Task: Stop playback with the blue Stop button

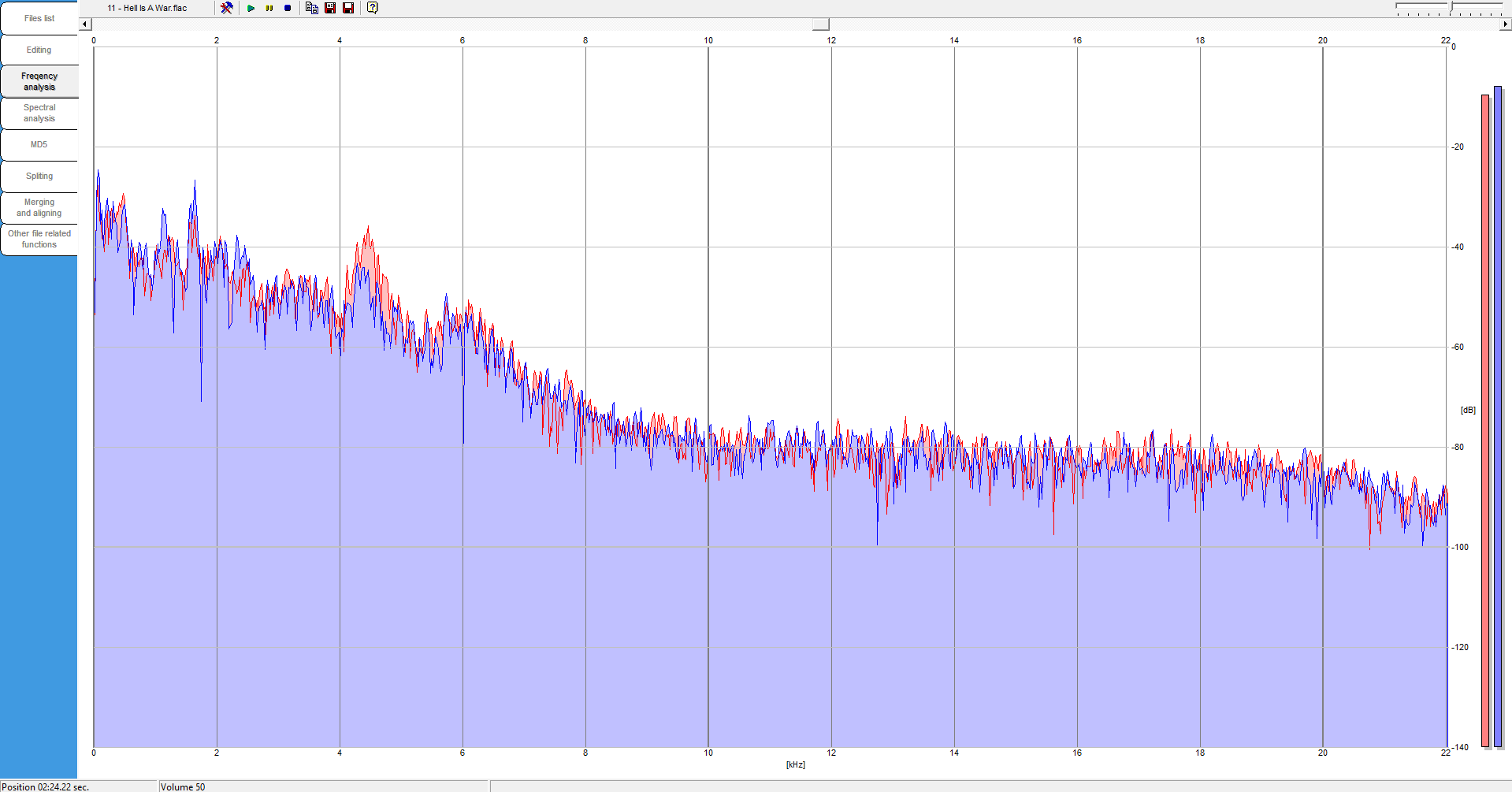Action: pos(288,8)
